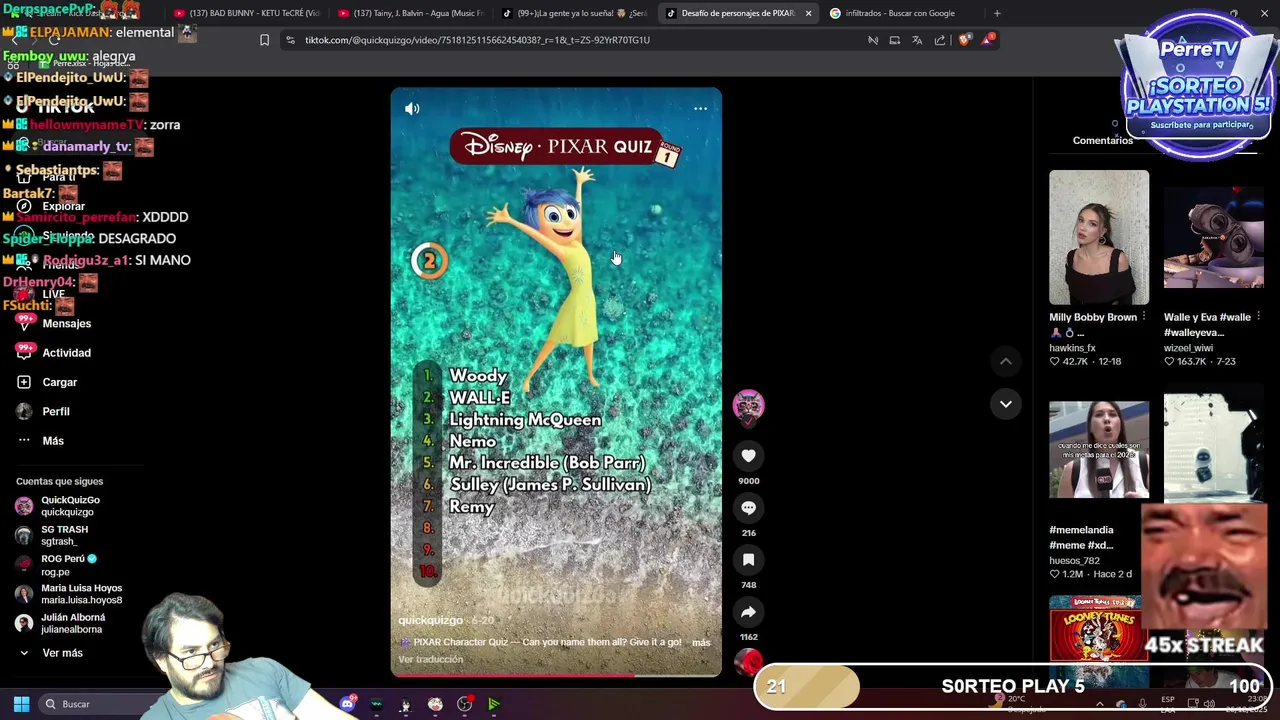1280x720 pixels.
Task: Click the Cargar plus-square icon
Action: point(24,382)
